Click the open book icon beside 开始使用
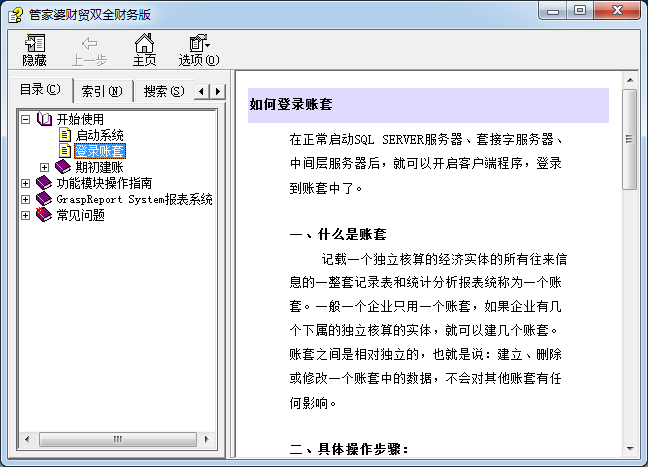The width and height of the screenshot is (648, 467). coord(44,119)
